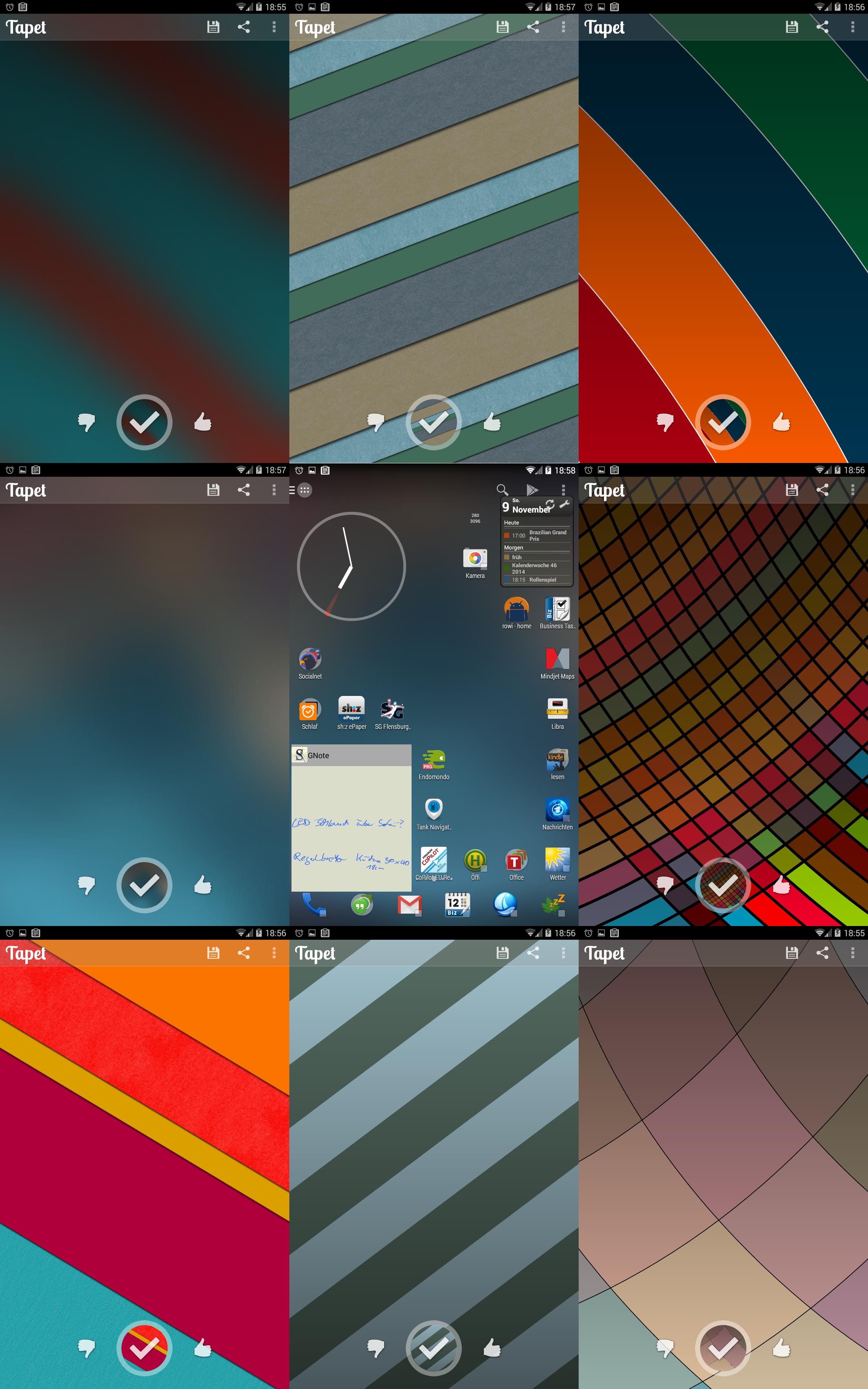Save the blurry gray-blue wallpaper (18:57 screen)
The height and width of the screenshot is (1389, 868).
(x=213, y=490)
